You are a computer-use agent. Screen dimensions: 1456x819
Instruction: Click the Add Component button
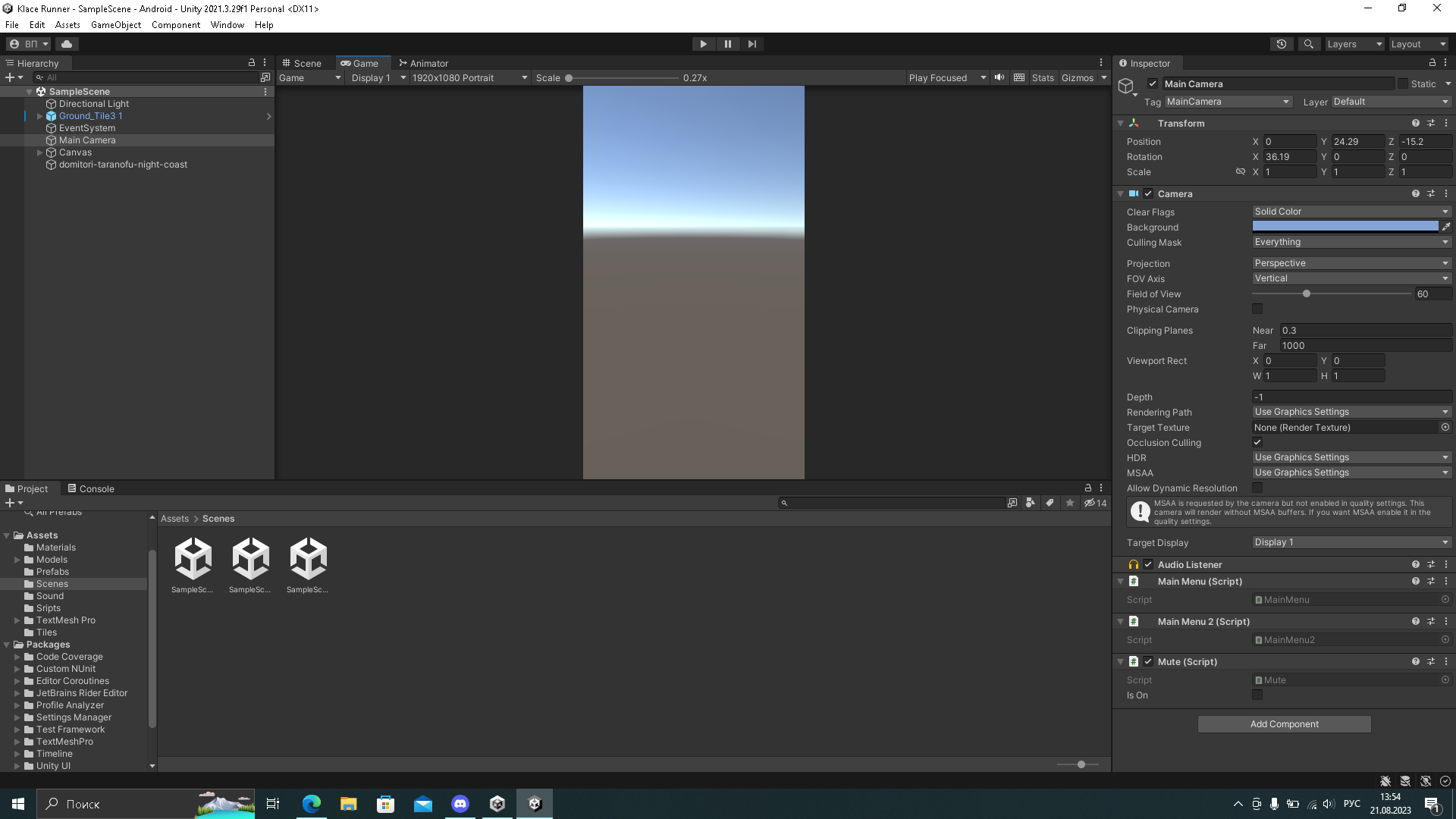click(x=1284, y=723)
